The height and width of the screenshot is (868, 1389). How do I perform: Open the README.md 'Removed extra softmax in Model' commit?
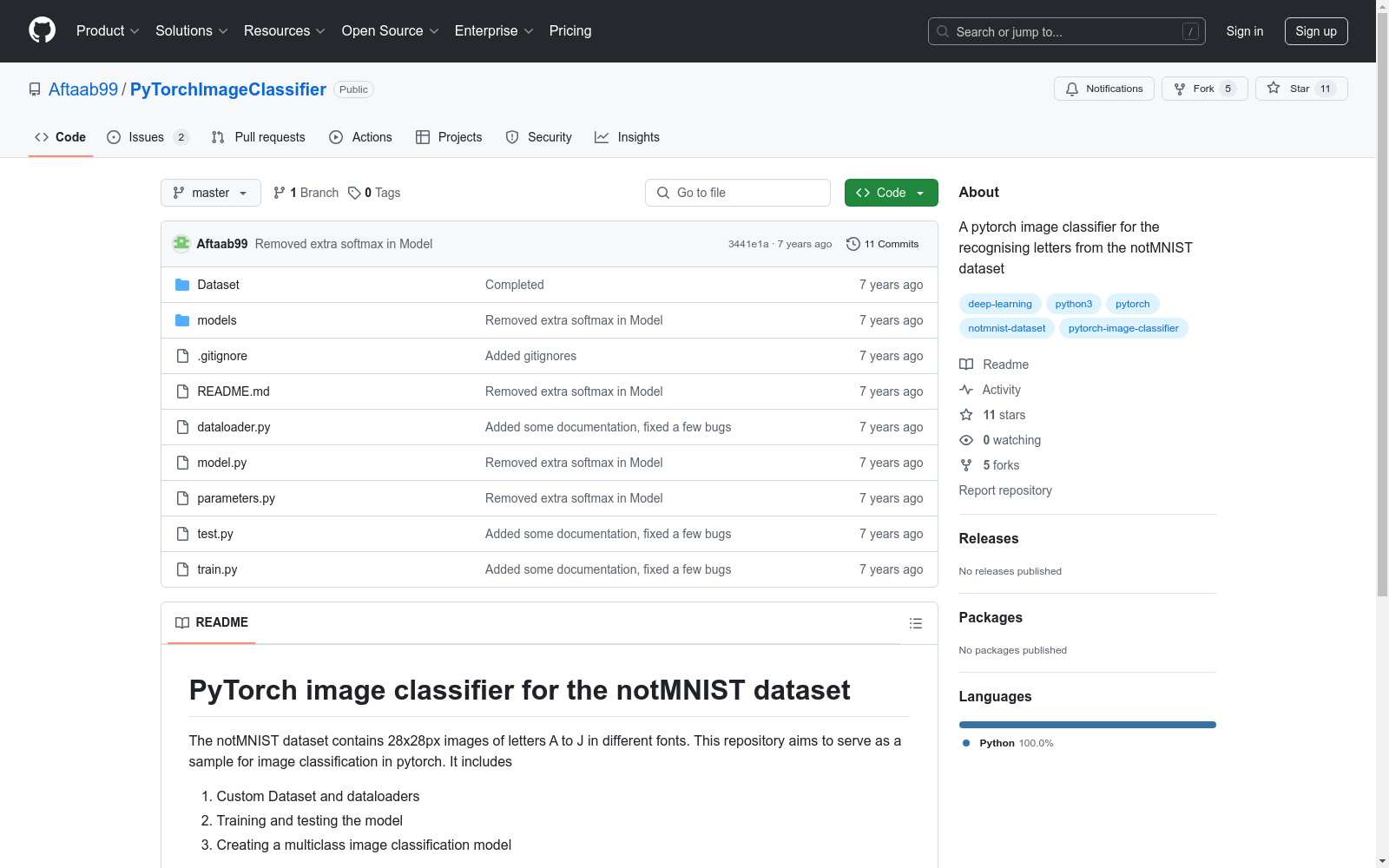574,391
